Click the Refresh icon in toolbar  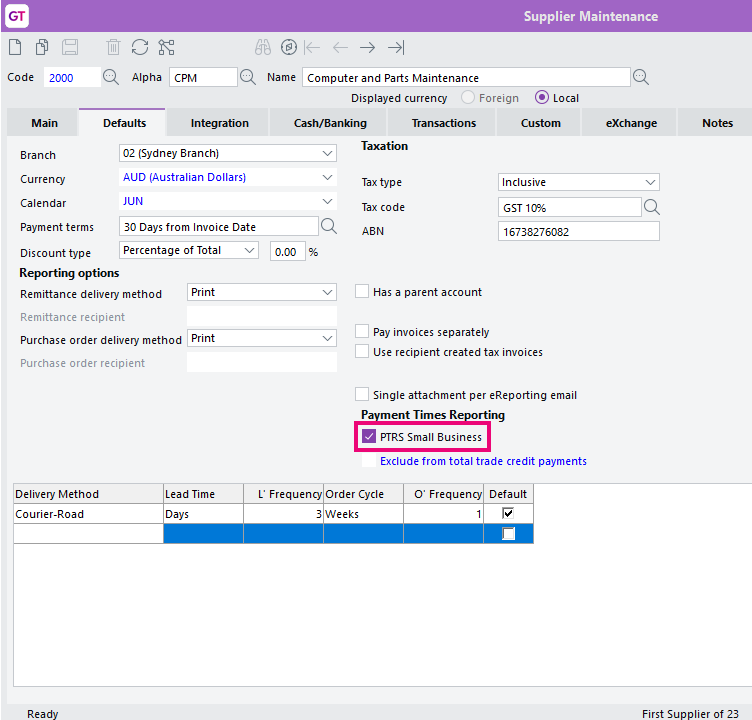point(140,47)
